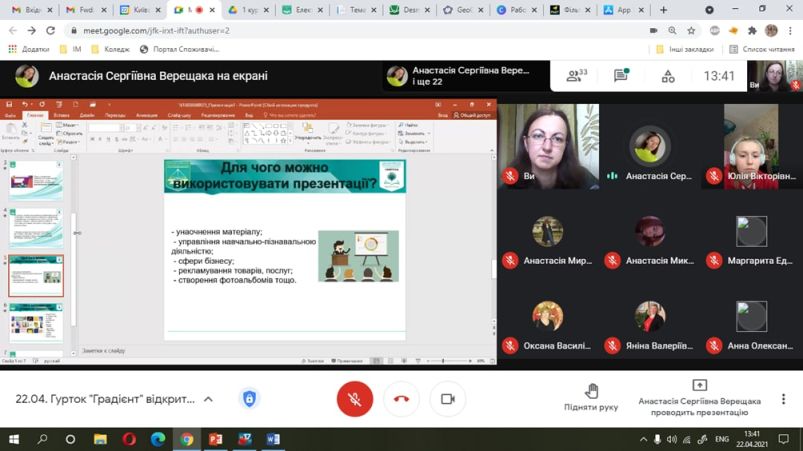Switch to the Google Drive tab
Viewport: 803px width, 451px height.
tap(248, 10)
